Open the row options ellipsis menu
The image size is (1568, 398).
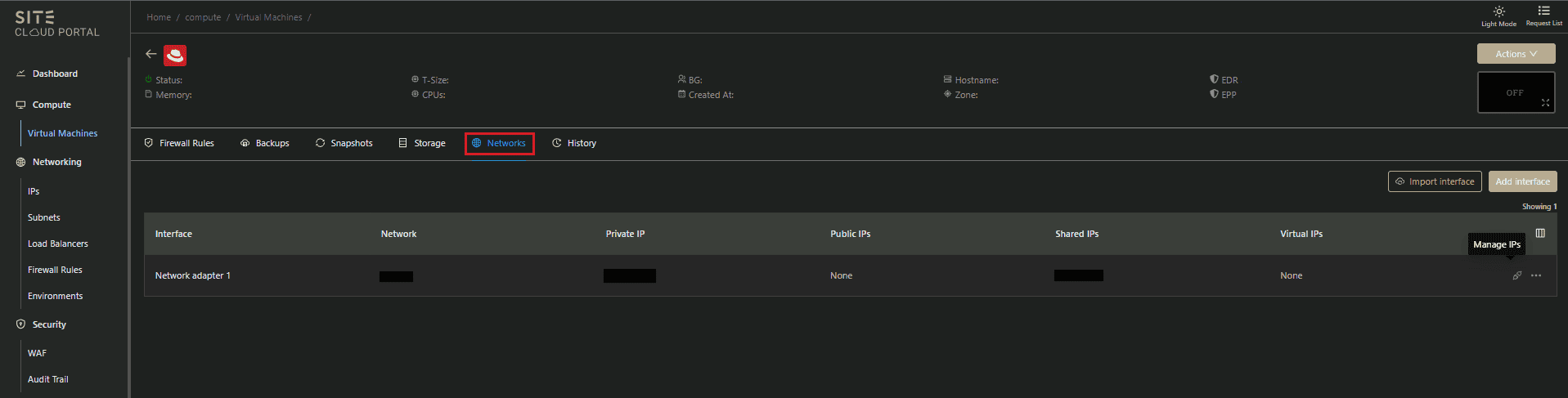[x=1536, y=275]
